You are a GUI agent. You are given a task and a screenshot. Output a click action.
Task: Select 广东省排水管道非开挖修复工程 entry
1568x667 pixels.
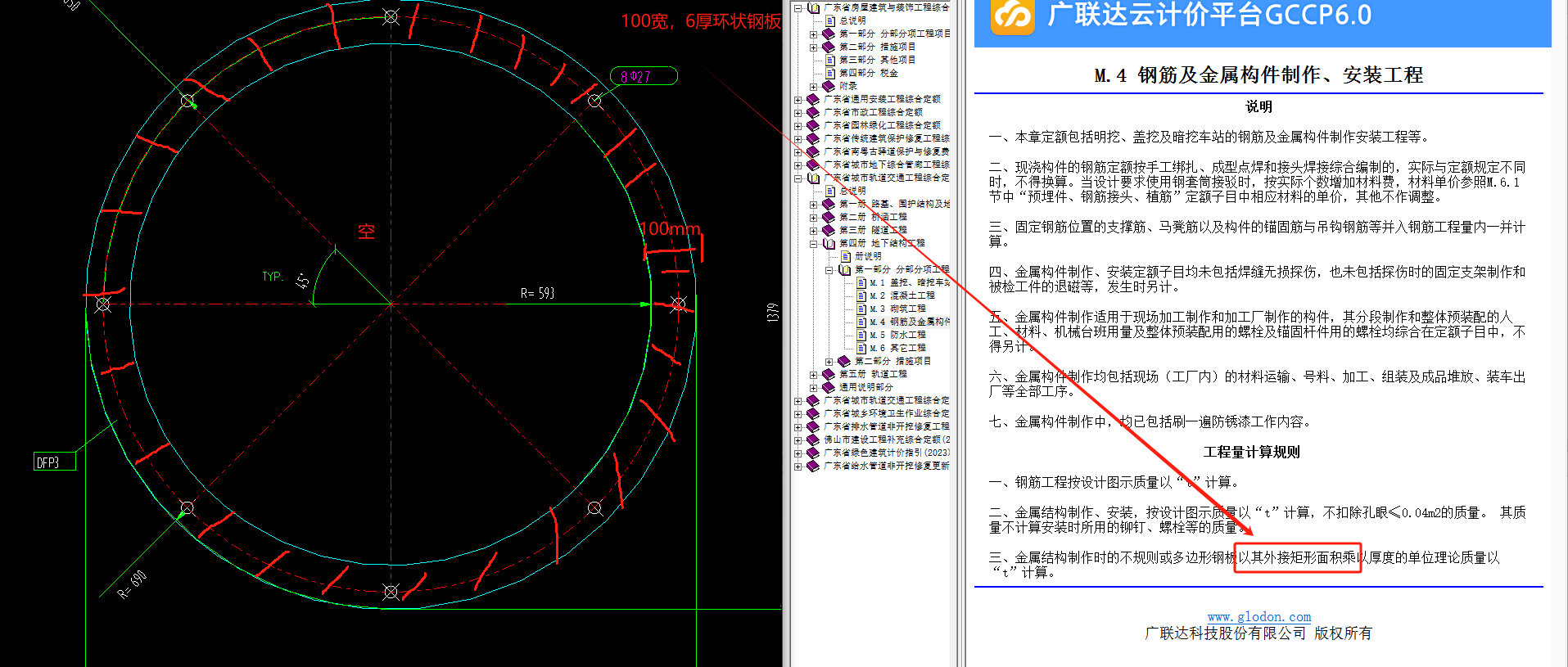887,426
